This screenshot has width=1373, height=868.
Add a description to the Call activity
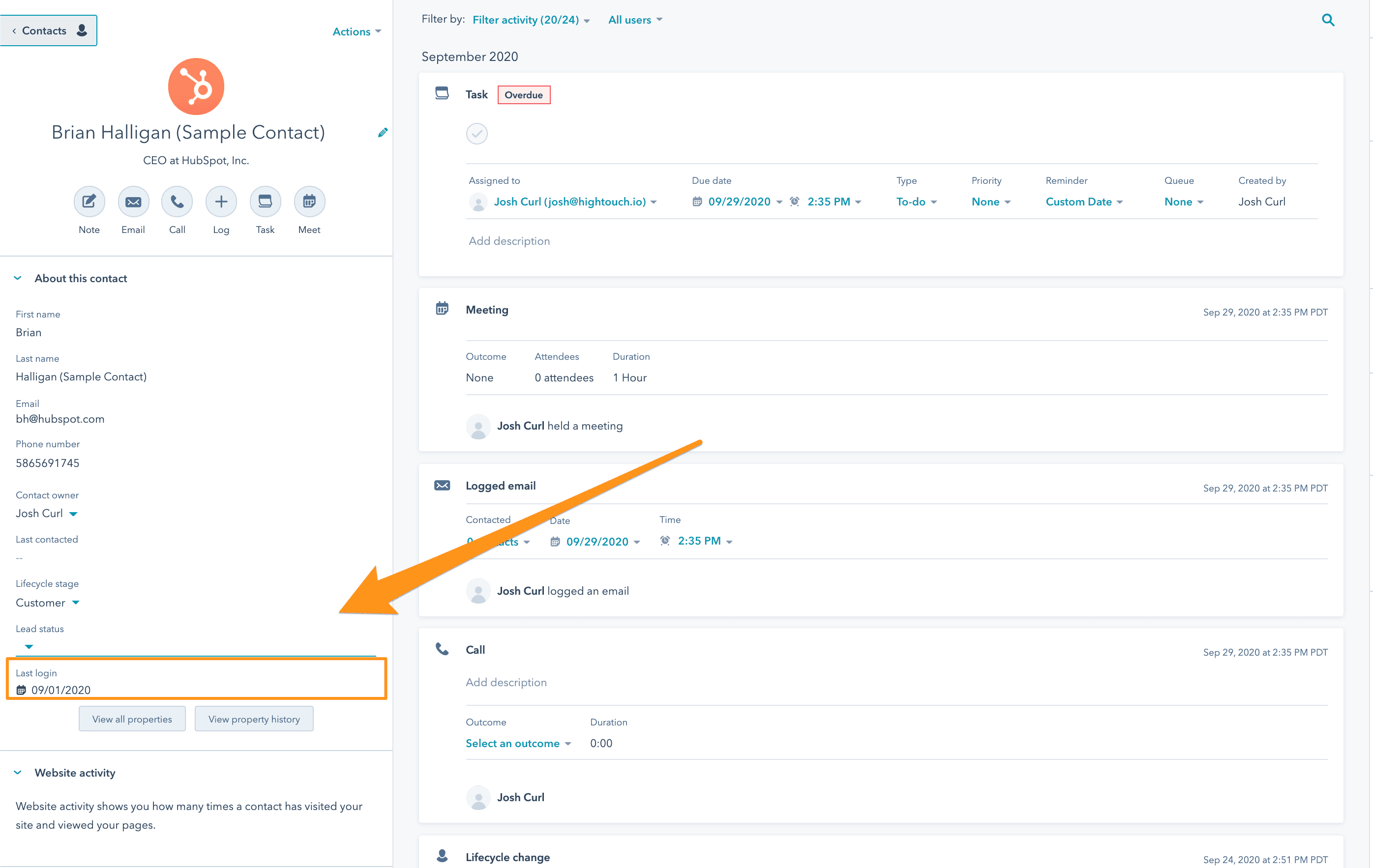pyautogui.click(x=506, y=682)
